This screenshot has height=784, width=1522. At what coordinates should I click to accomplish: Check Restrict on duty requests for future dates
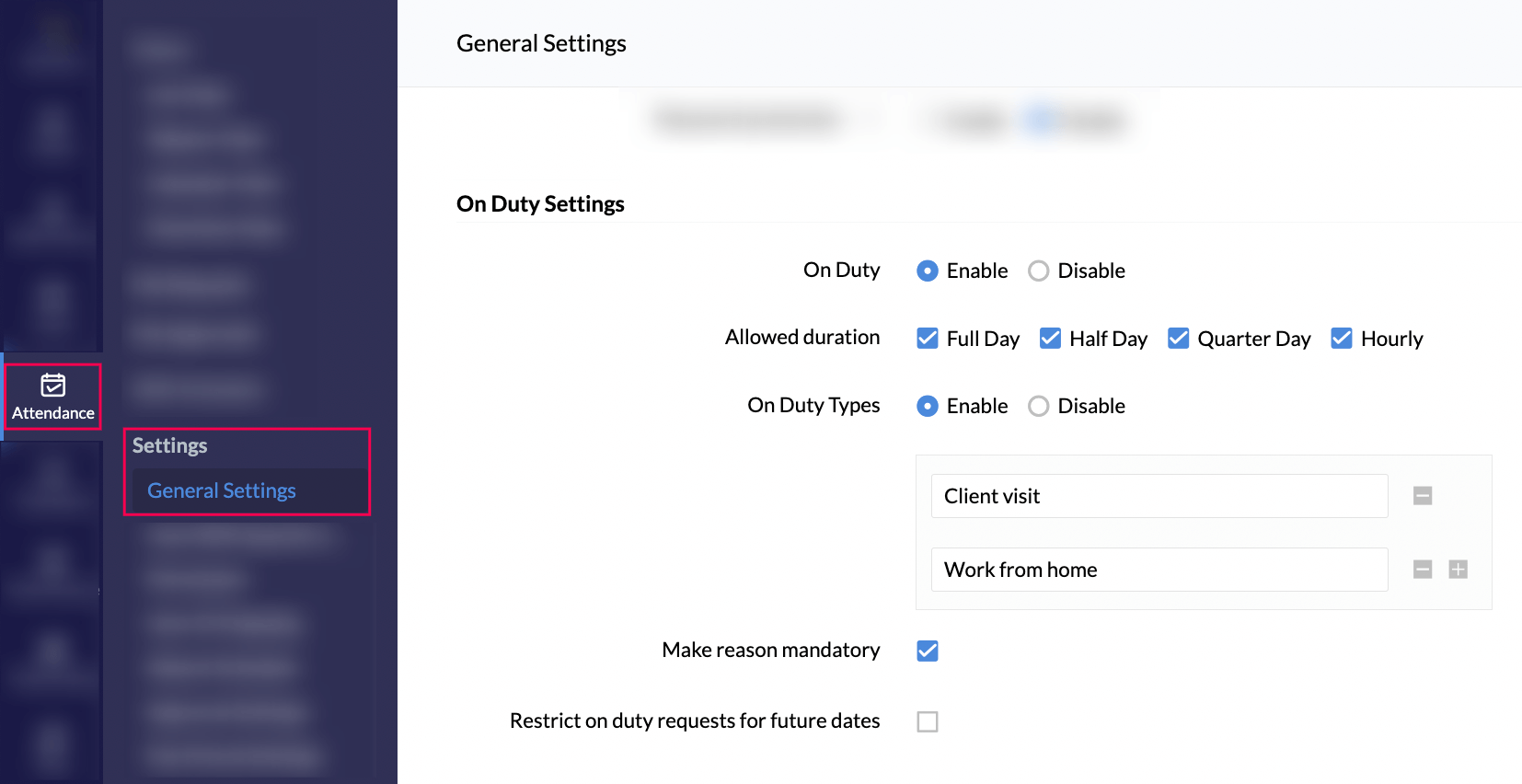tap(928, 721)
